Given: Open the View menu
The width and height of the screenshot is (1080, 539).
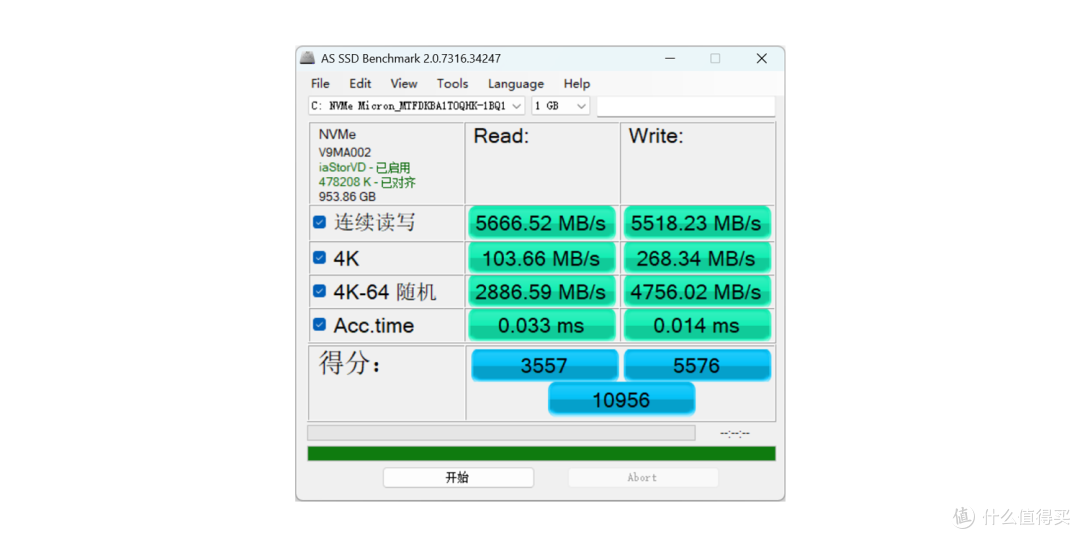Looking at the screenshot, I should [x=404, y=83].
